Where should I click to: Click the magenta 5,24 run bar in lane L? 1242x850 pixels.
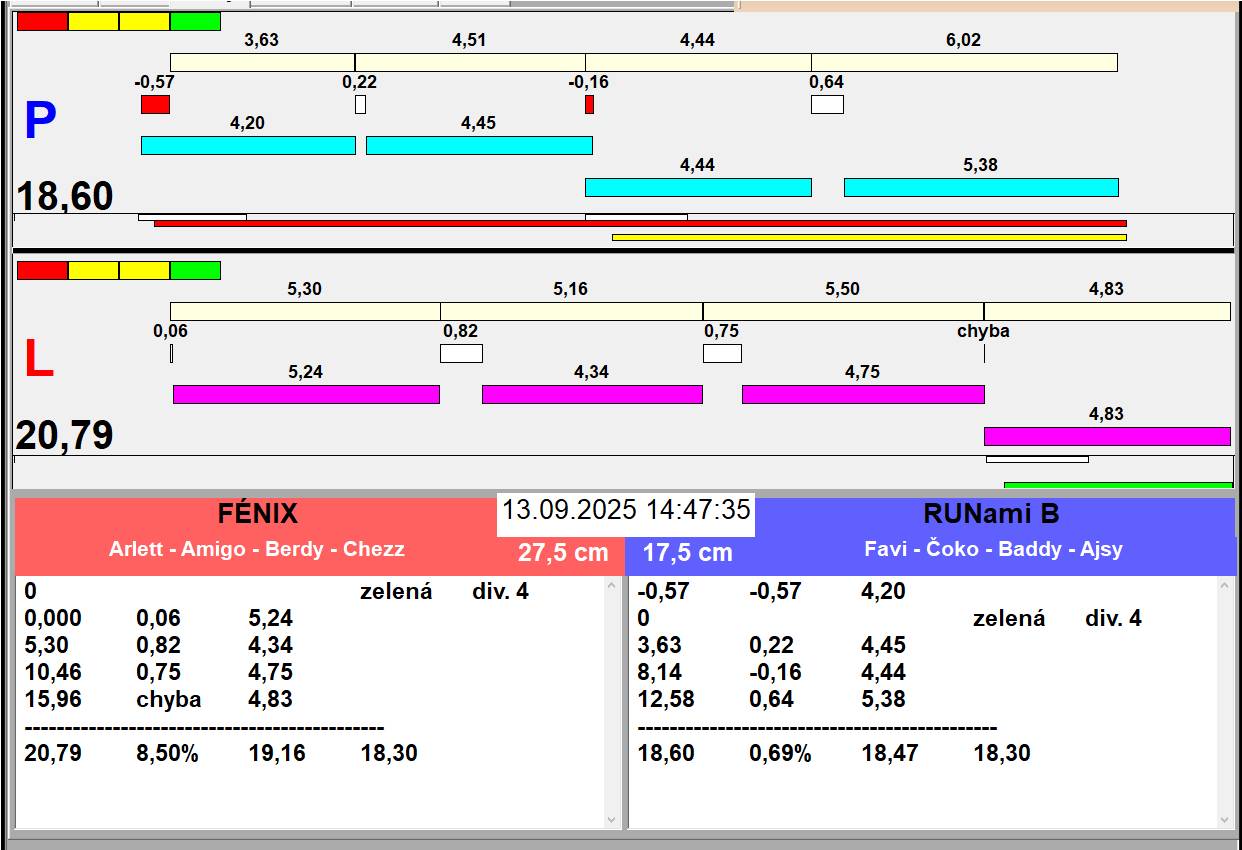click(x=306, y=394)
